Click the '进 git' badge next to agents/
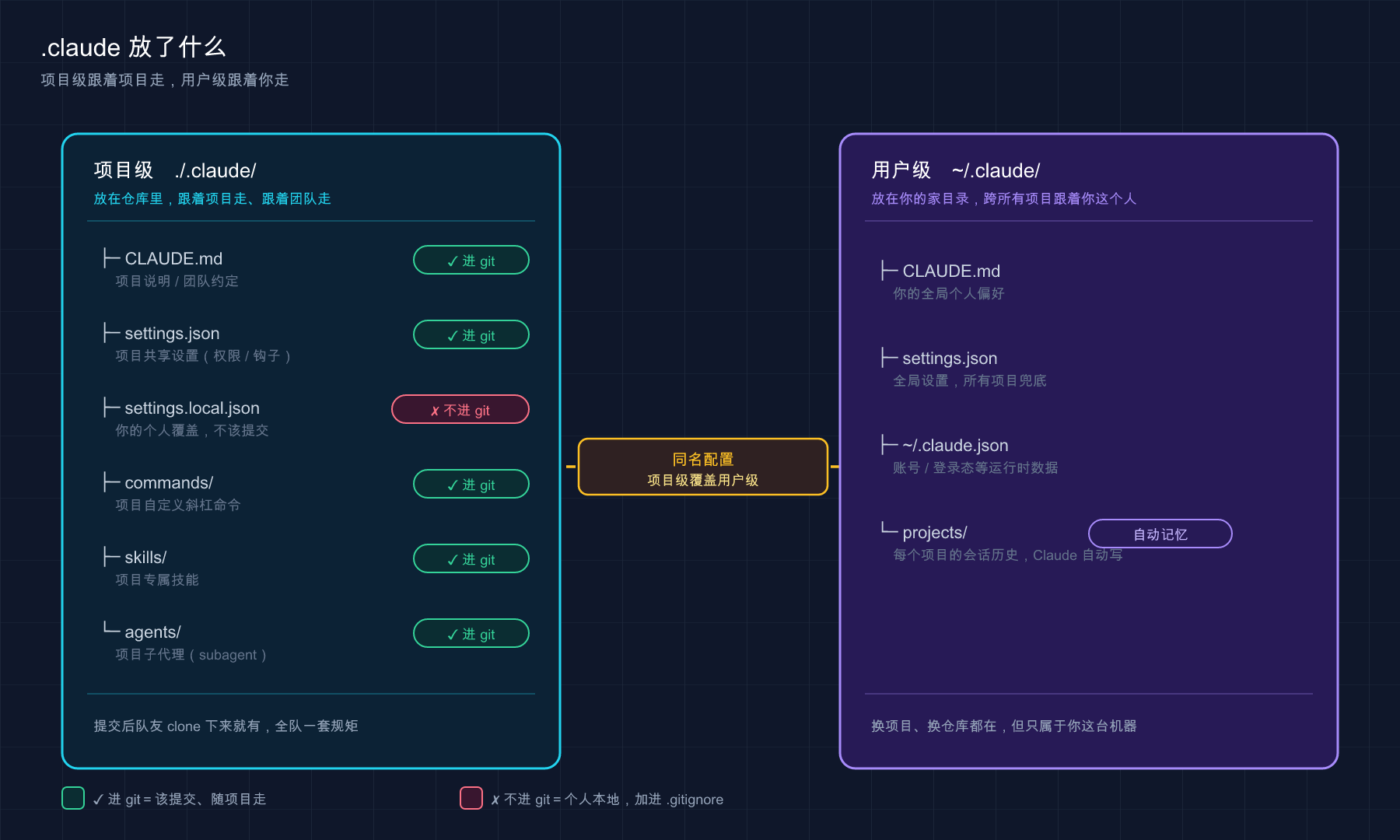Viewport: 1400px width, 840px height. click(x=471, y=634)
